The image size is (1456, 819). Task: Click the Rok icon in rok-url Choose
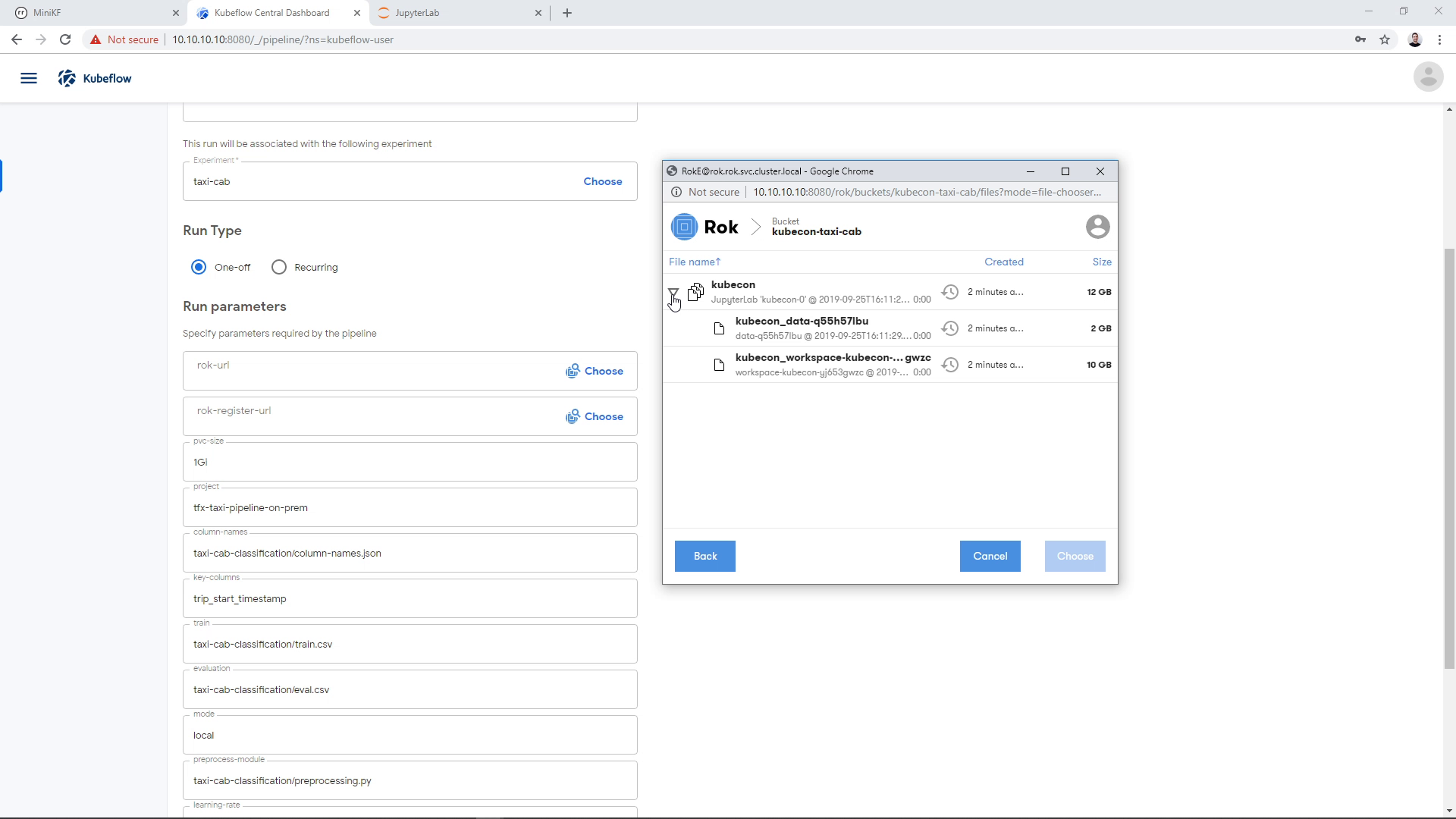pos(573,371)
